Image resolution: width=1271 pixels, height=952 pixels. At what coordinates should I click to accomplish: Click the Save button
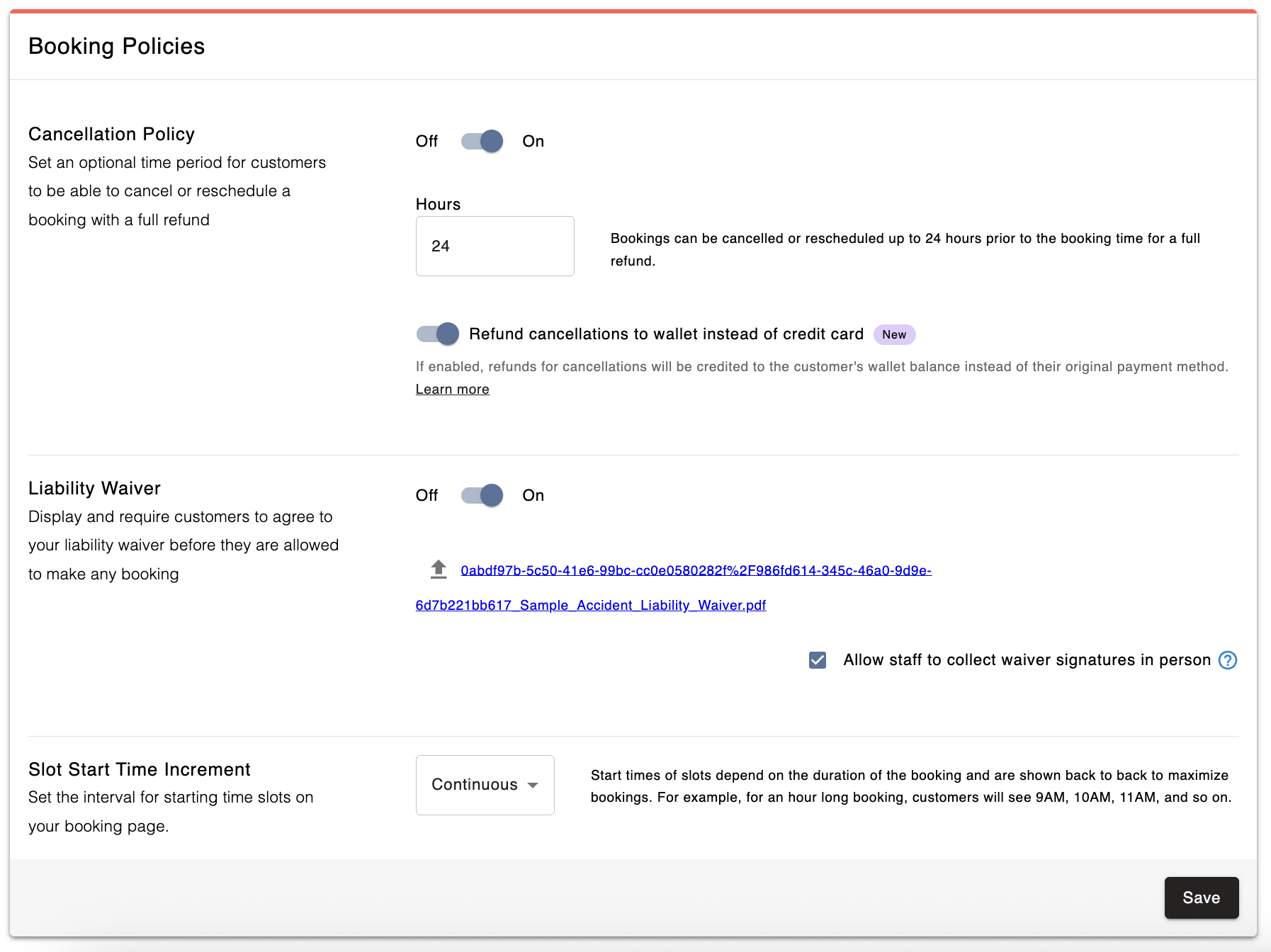coord(1202,897)
